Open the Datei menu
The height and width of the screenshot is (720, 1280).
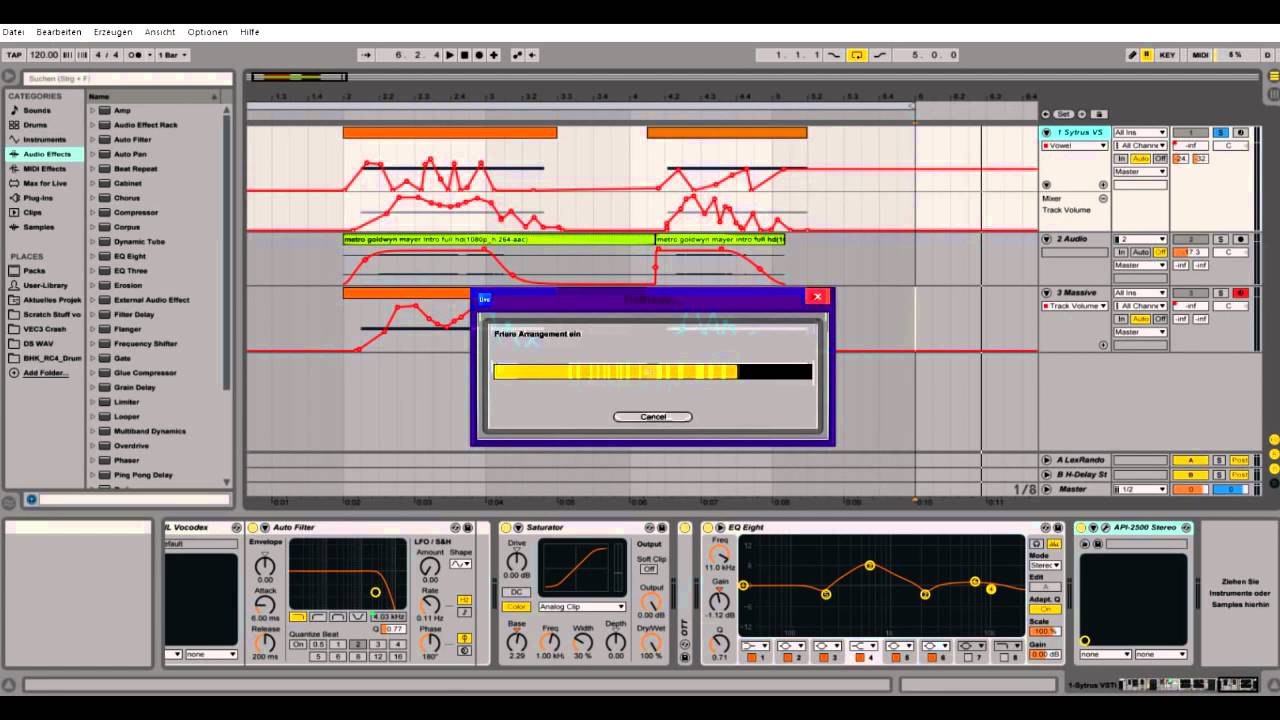click(x=13, y=32)
